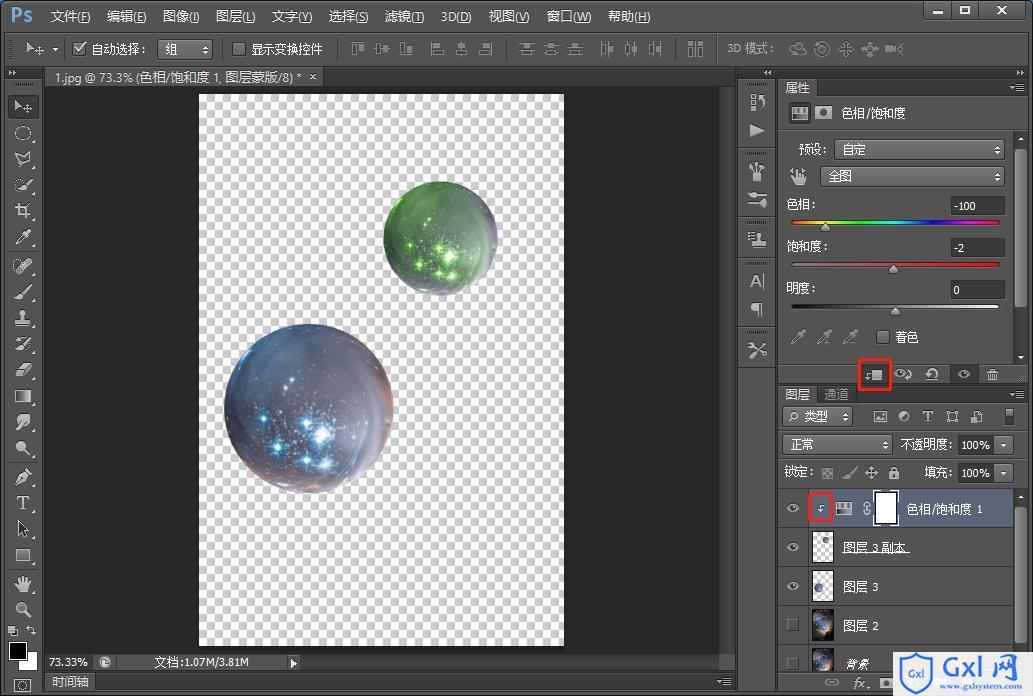Select the Move tool in toolbox
This screenshot has width=1033, height=696.
(x=23, y=106)
